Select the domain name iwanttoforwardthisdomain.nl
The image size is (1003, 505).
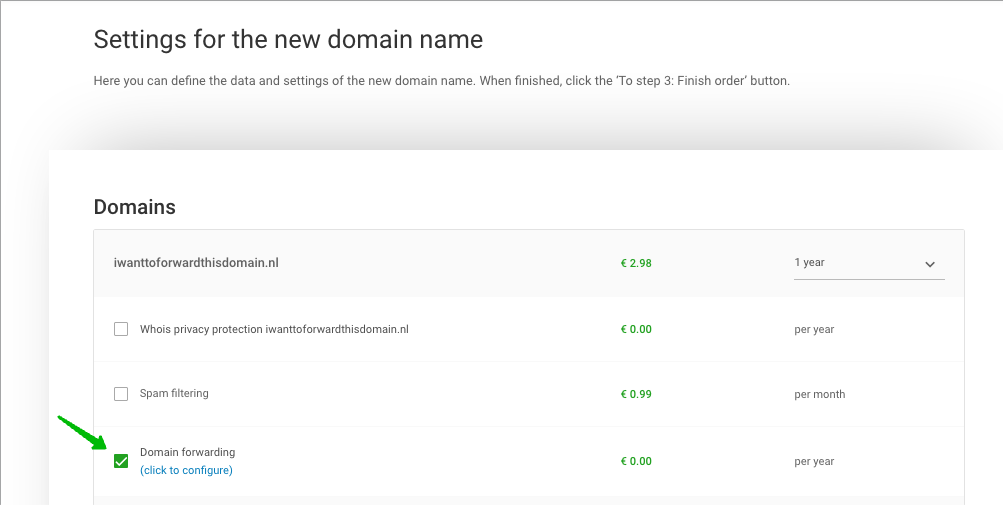point(196,263)
